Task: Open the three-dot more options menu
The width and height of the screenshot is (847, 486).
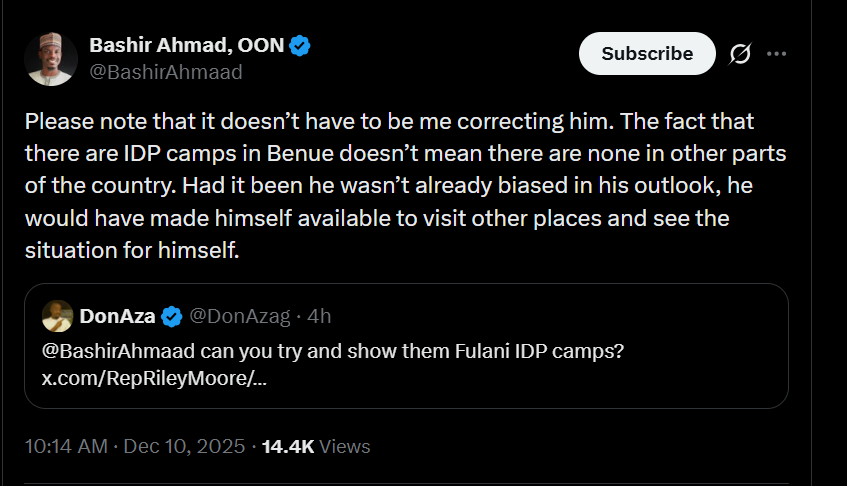Action: [776, 54]
